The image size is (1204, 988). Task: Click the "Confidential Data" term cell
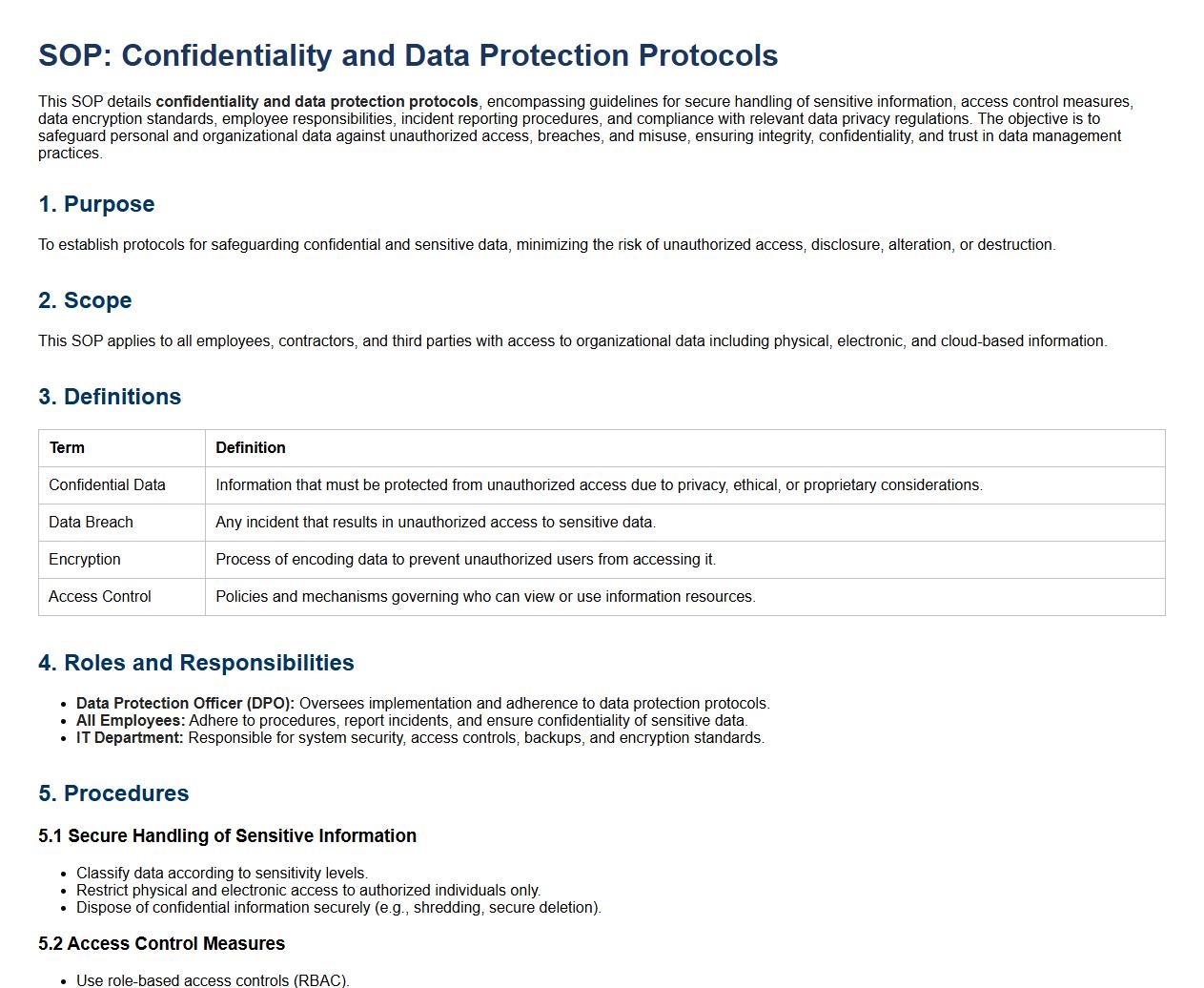coord(107,485)
